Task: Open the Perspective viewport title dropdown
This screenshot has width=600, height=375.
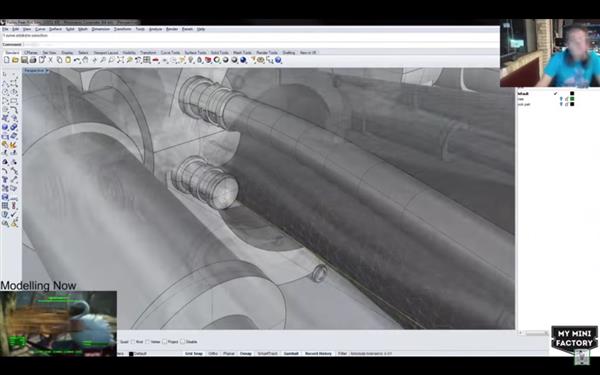Action: [x=36, y=70]
